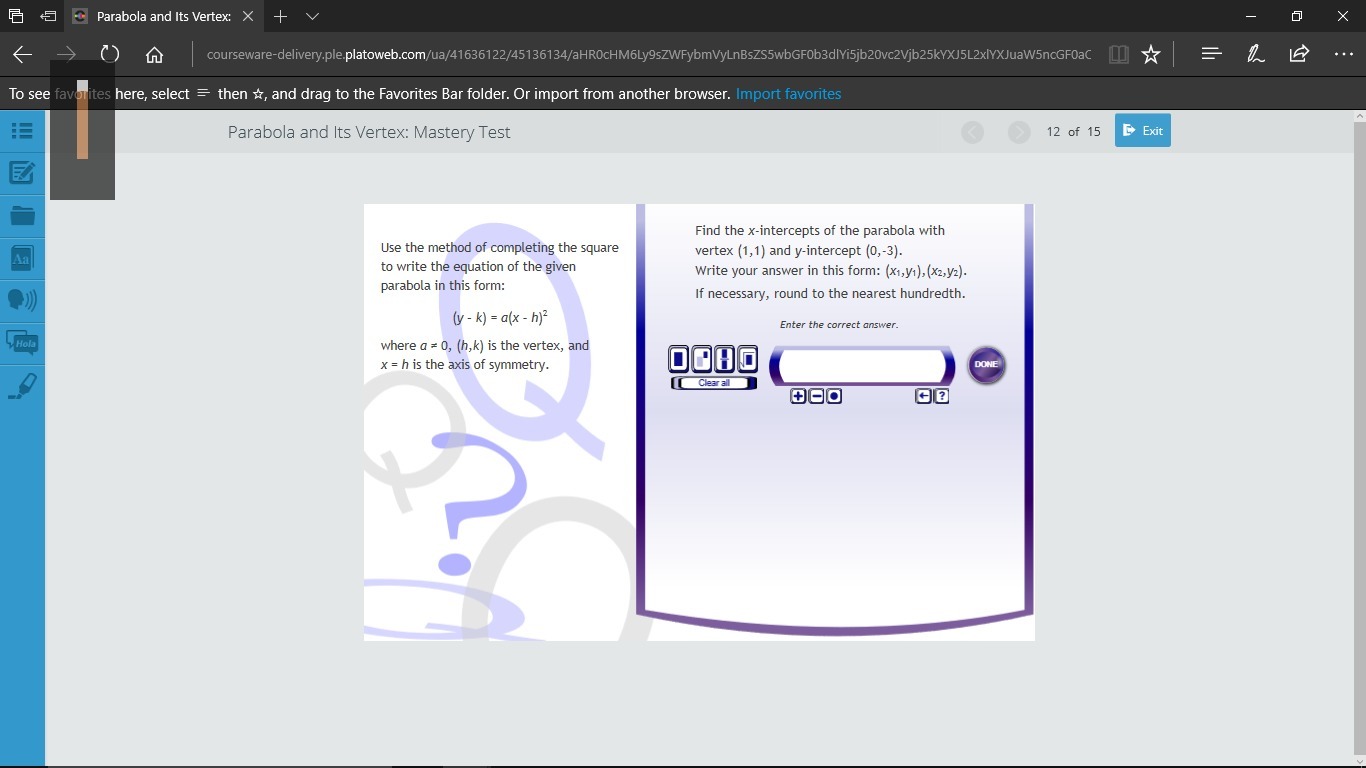Show the tabs you've set aside
The width and height of the screenshot is (1366, 768).
pyautogui.click(x=16, y=16)
